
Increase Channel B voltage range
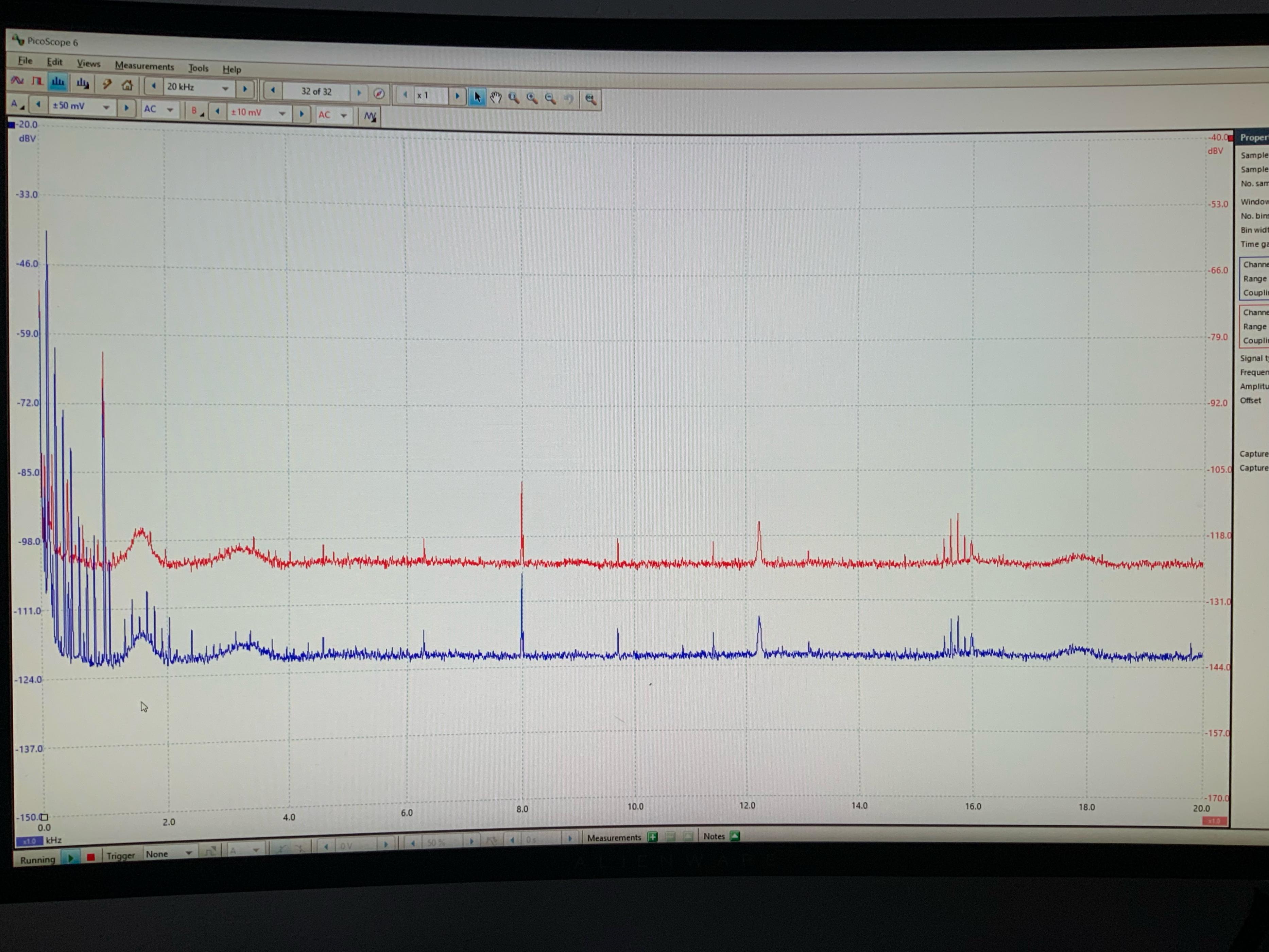click(301, 114)
